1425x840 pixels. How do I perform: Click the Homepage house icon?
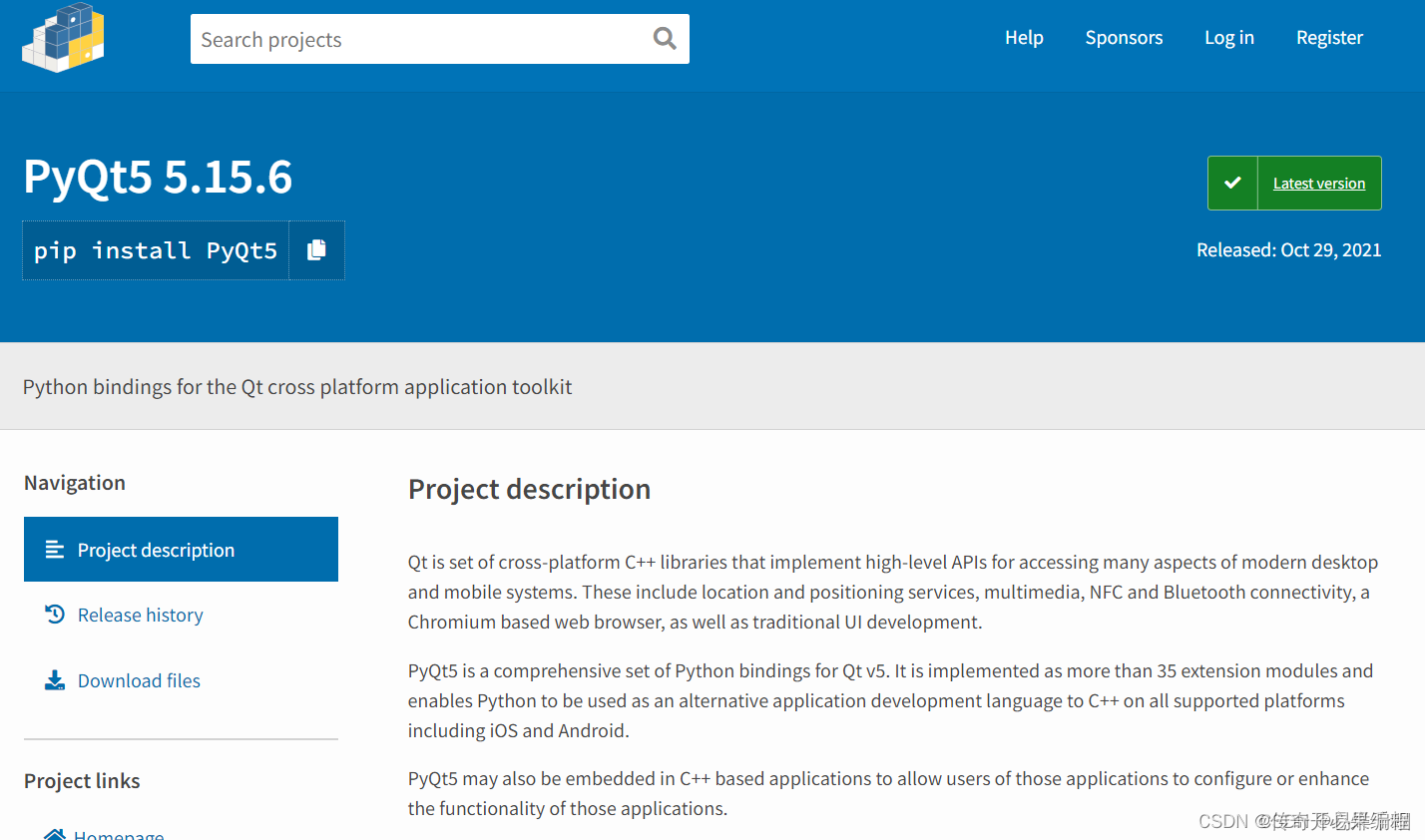(x=55, y=834)
